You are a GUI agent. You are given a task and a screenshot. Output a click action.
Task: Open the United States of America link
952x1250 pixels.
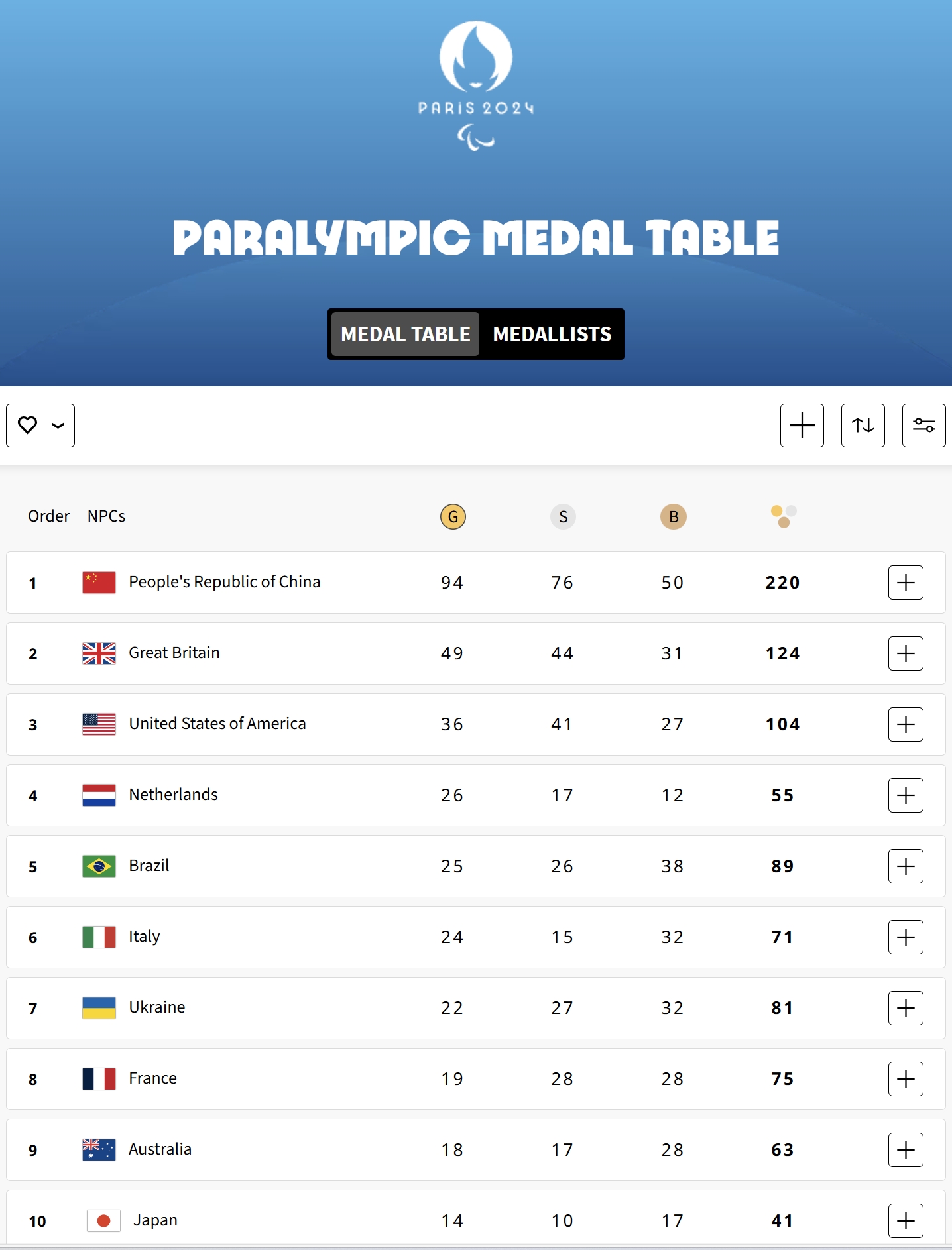(217, 724)
